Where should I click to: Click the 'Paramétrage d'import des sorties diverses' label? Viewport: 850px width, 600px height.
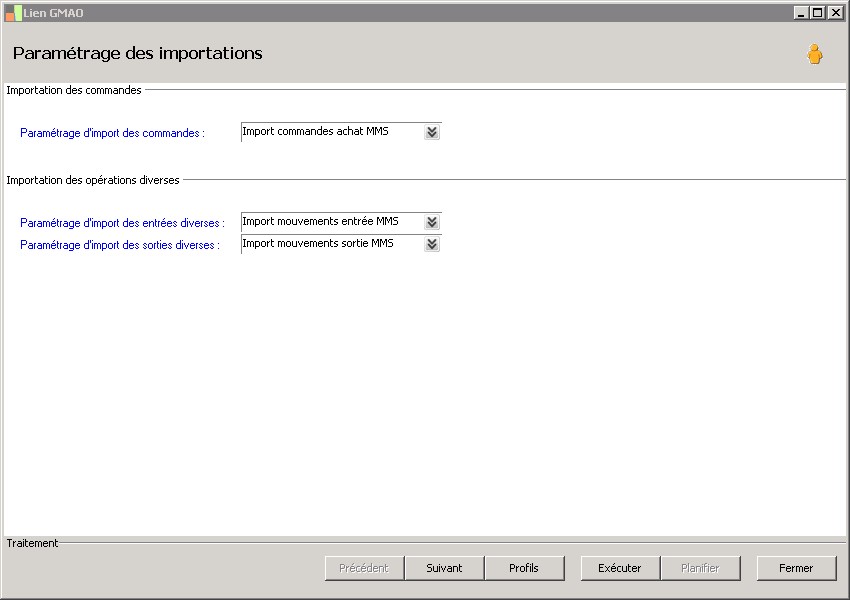pyautogui.click(x=120, y=245)
